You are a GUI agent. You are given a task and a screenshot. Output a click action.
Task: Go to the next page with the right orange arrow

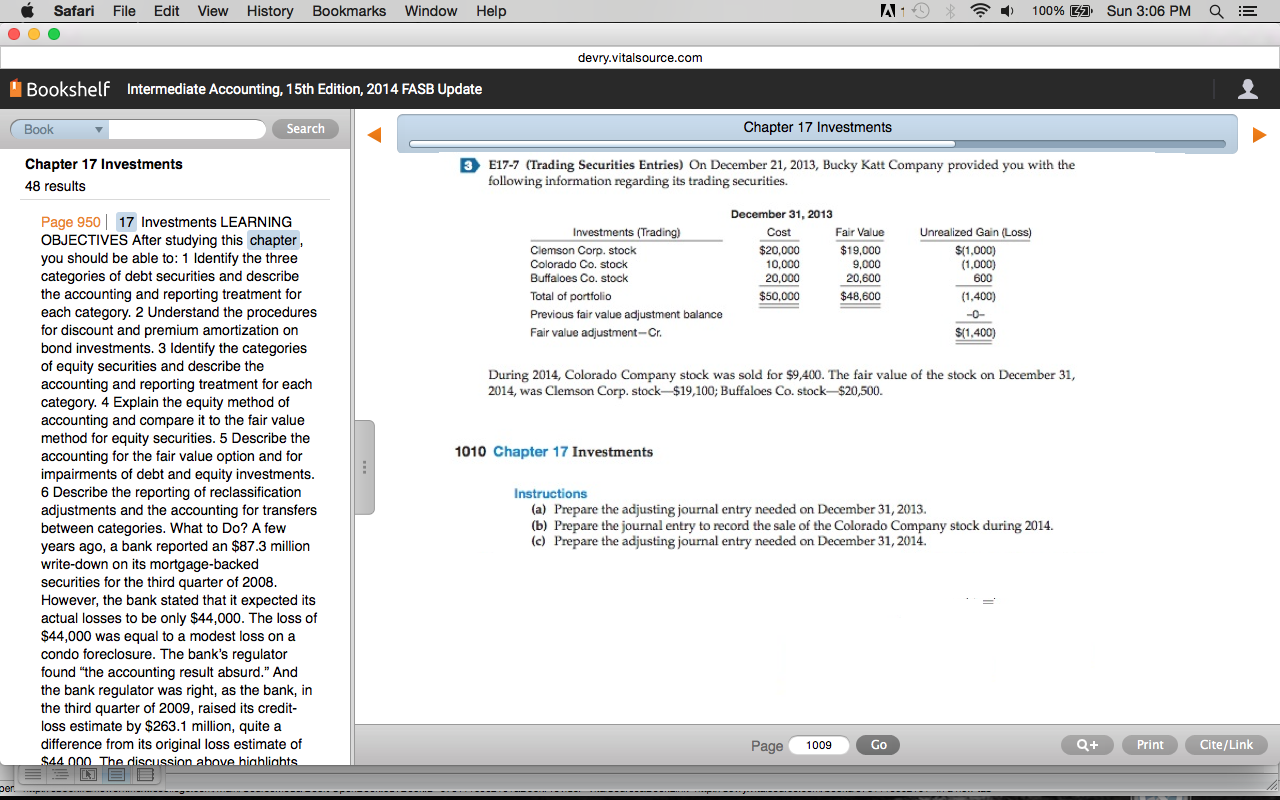pyautogui.click(x=1259, y=135)
